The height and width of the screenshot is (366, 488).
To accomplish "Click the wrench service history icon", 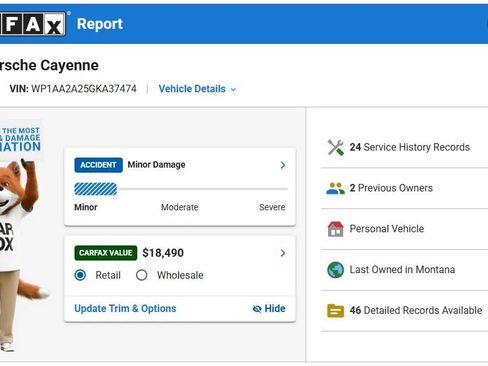I will click(335, 147).
